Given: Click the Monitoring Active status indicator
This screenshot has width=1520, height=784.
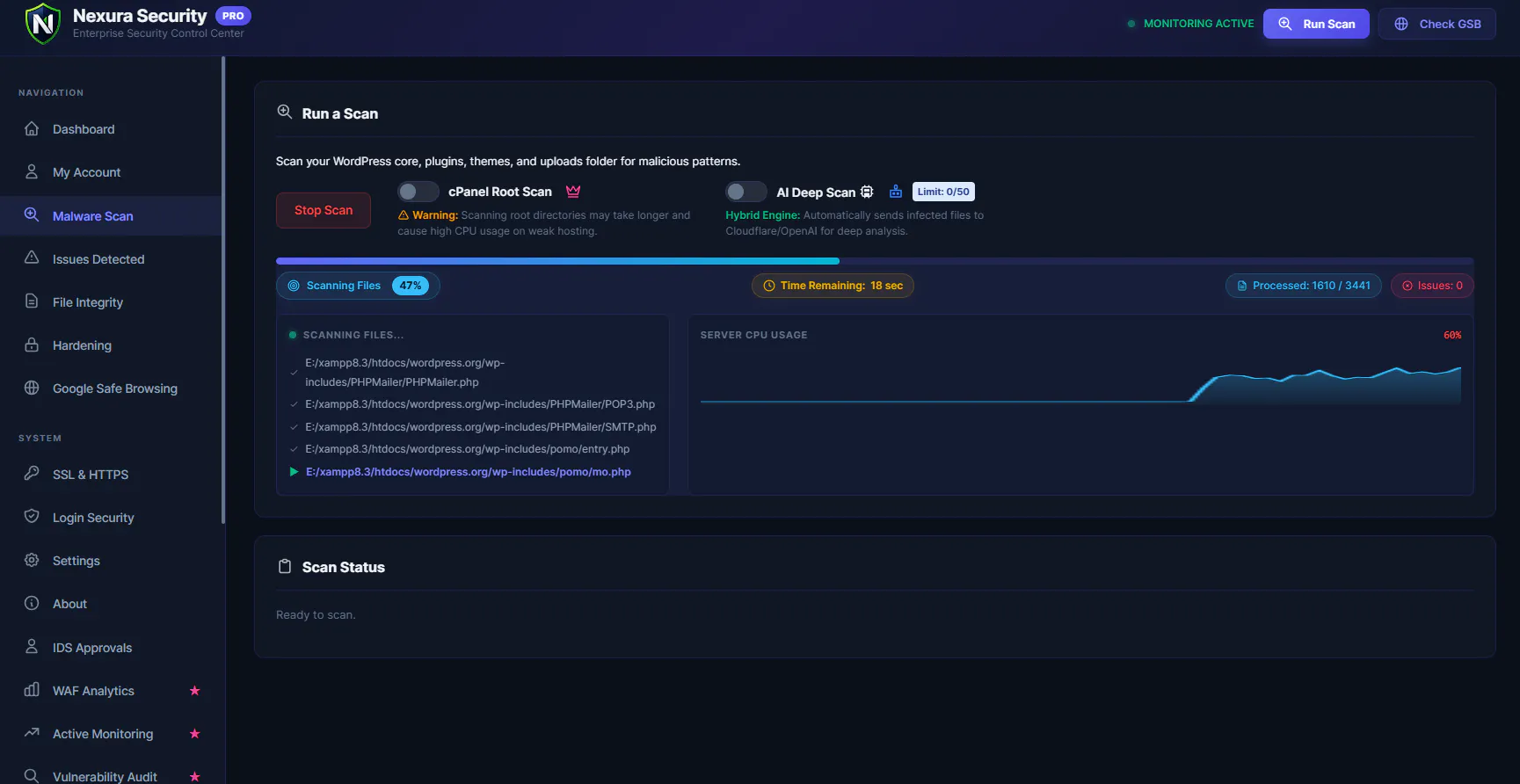Looking at the screenshot, I should 1190,24.
